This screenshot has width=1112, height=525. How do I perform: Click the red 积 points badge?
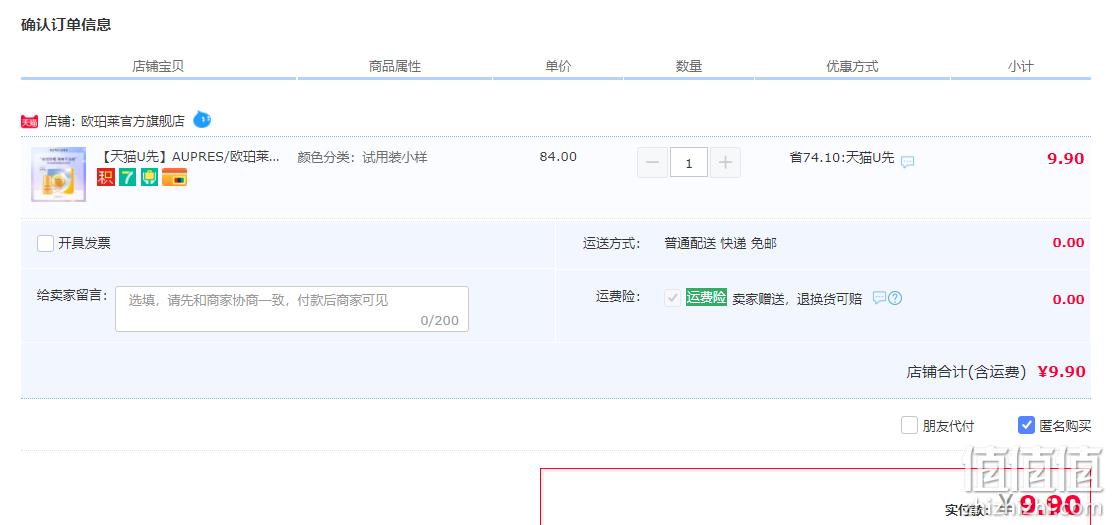click(106, 177)
